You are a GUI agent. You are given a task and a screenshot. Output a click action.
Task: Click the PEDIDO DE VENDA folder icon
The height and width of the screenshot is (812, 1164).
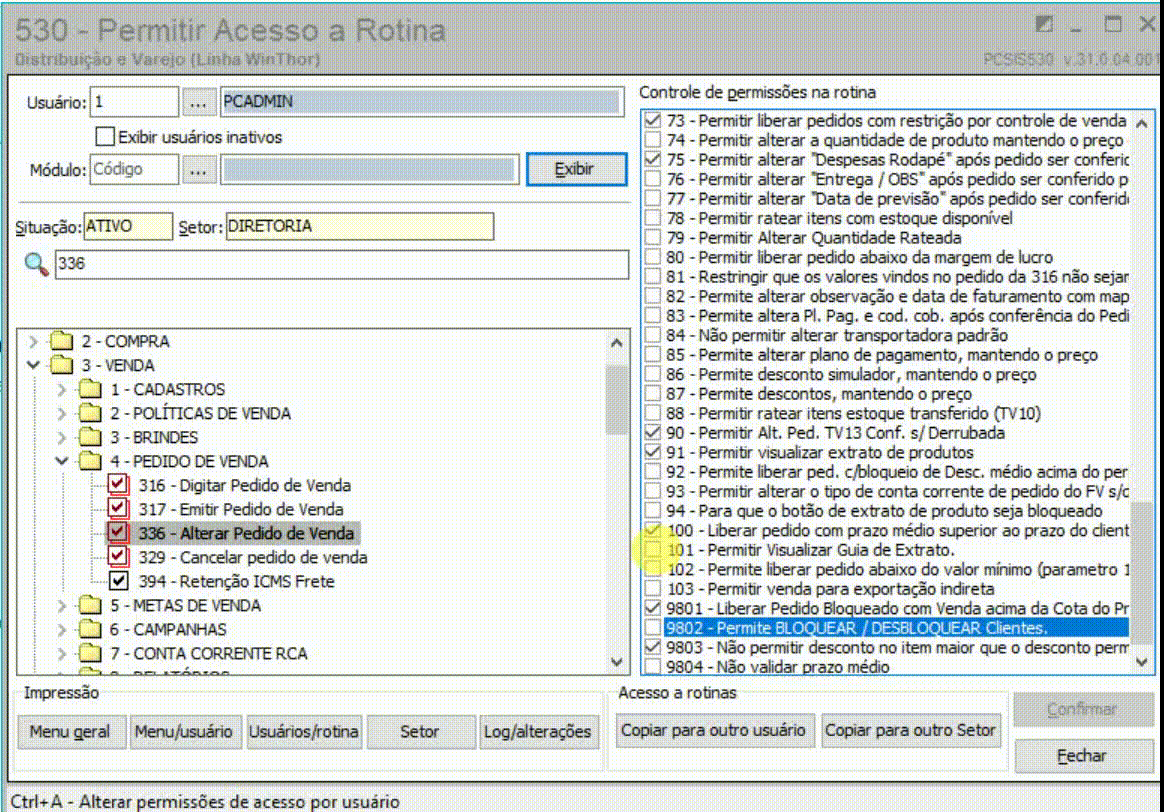pyautogui.click(x=91, y=461)
